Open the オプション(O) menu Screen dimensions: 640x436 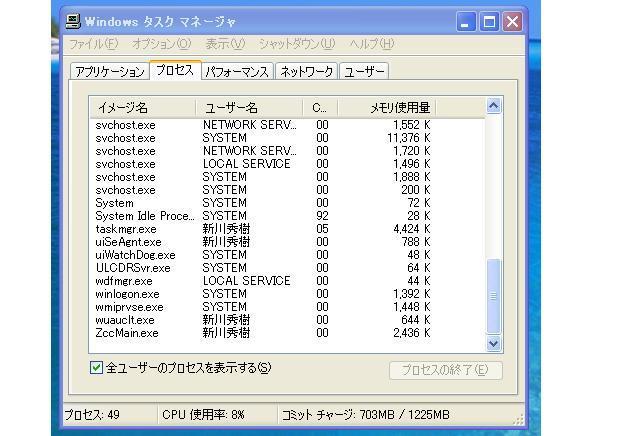pyautogui.click(x=162, y=44)
